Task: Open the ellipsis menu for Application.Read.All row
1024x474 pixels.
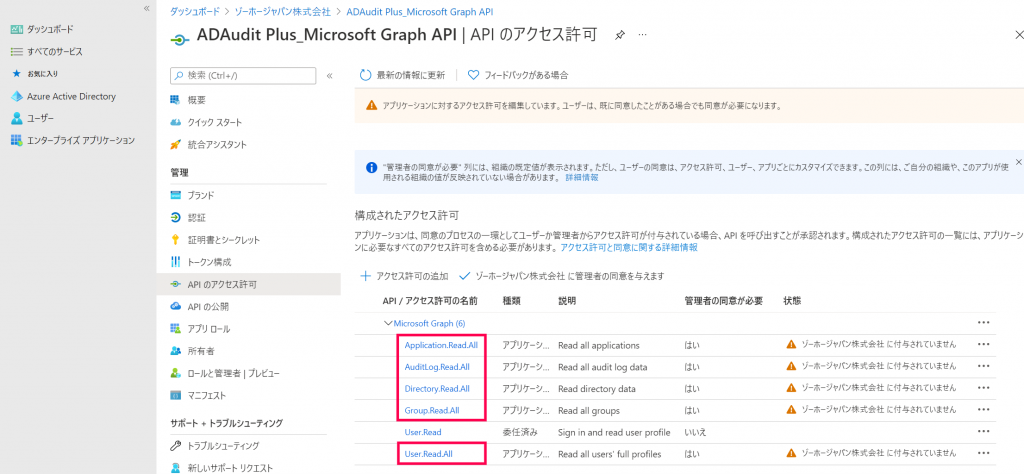Action: tap(983, 345)
